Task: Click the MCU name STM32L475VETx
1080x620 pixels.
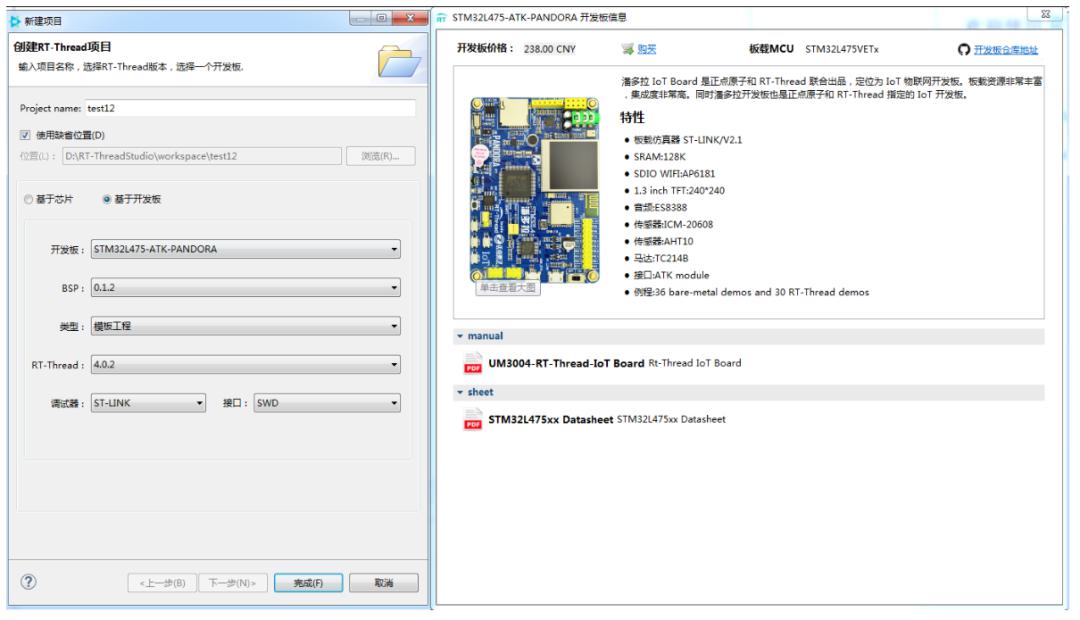Action: click(842, 49)
